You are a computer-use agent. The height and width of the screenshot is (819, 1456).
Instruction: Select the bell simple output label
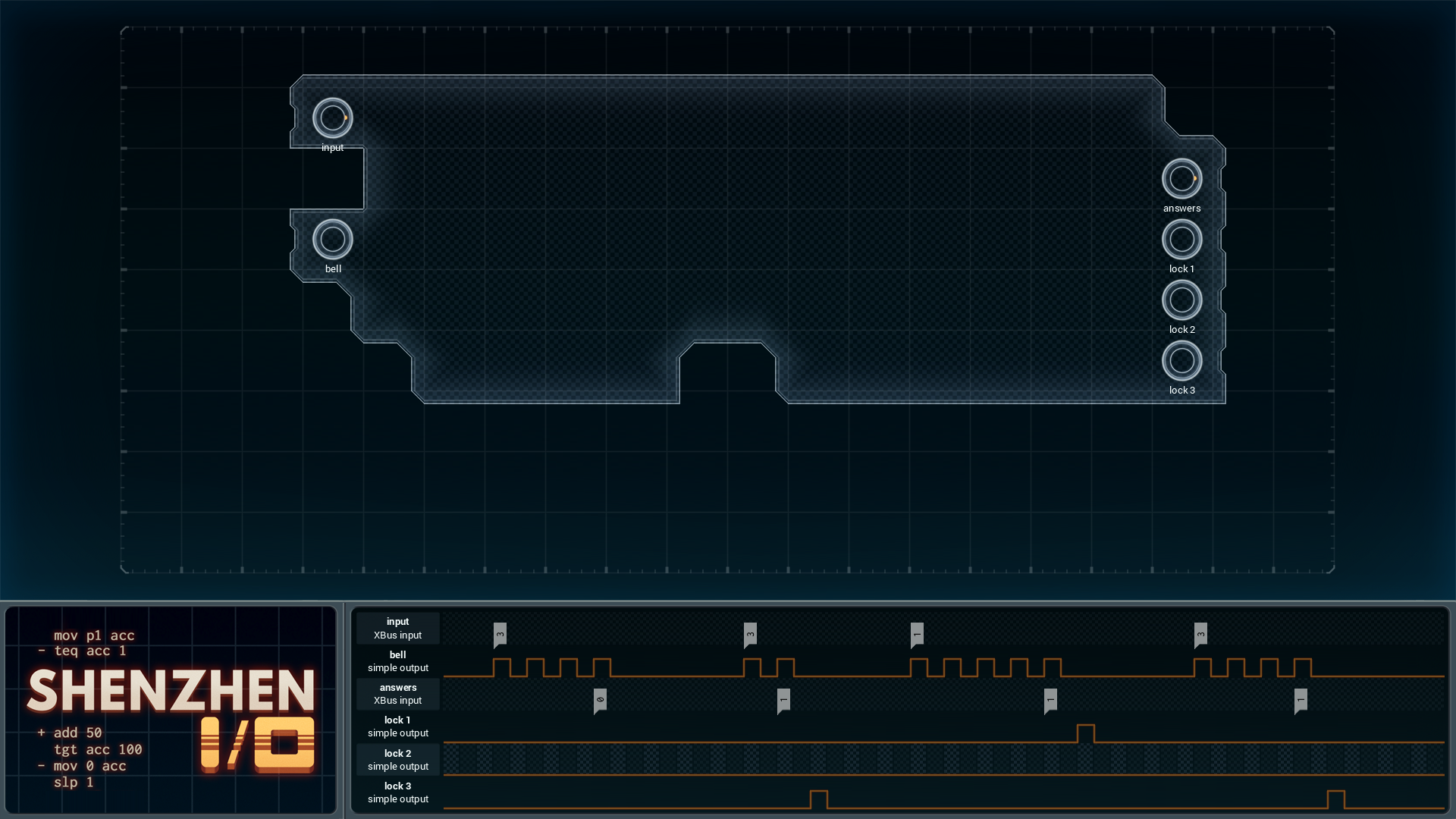click(397, 661)
